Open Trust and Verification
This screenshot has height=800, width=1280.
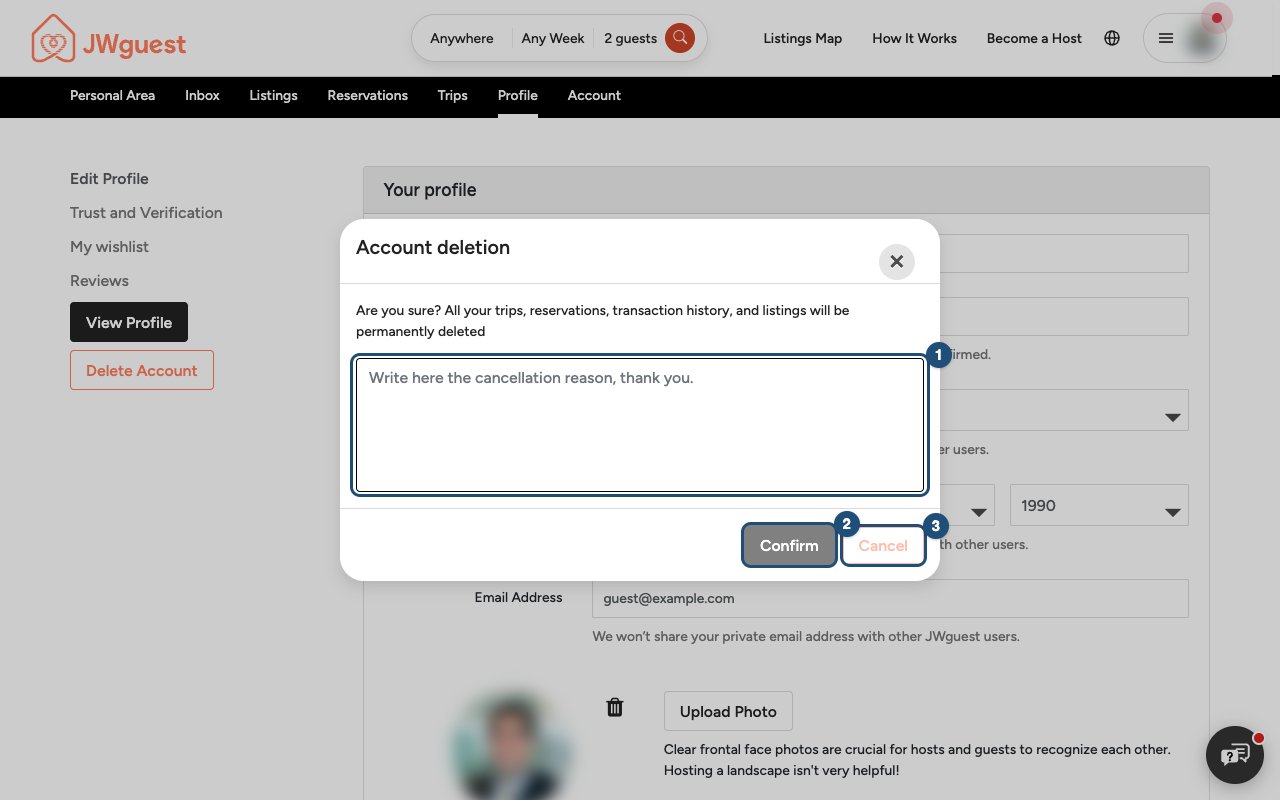pos(146,212)
